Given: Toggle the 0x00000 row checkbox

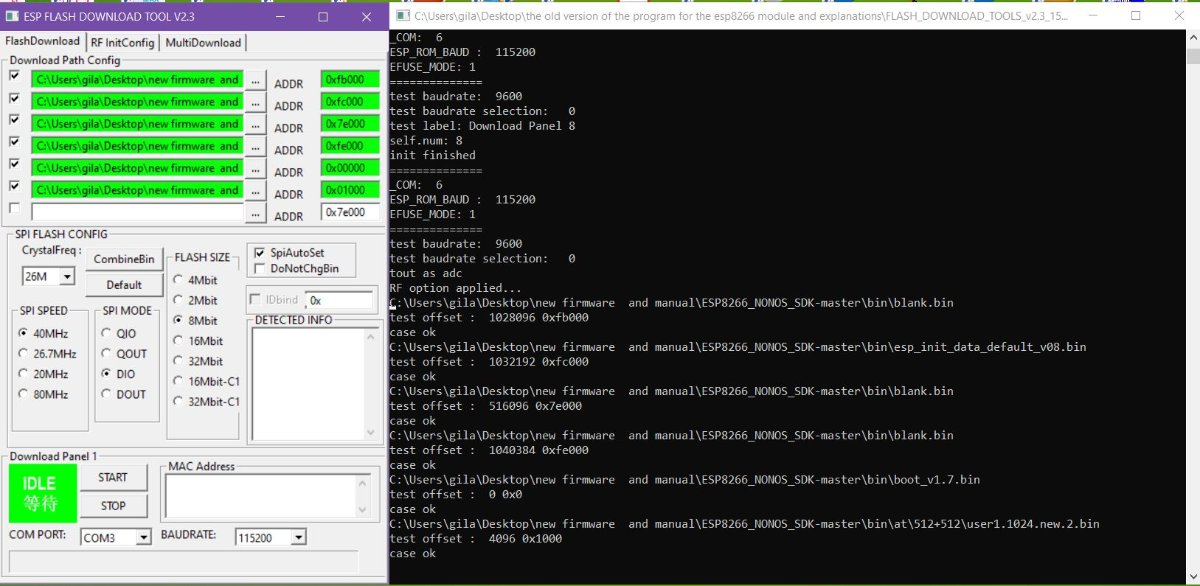Looking at the screenshot, I should point(14,164).
